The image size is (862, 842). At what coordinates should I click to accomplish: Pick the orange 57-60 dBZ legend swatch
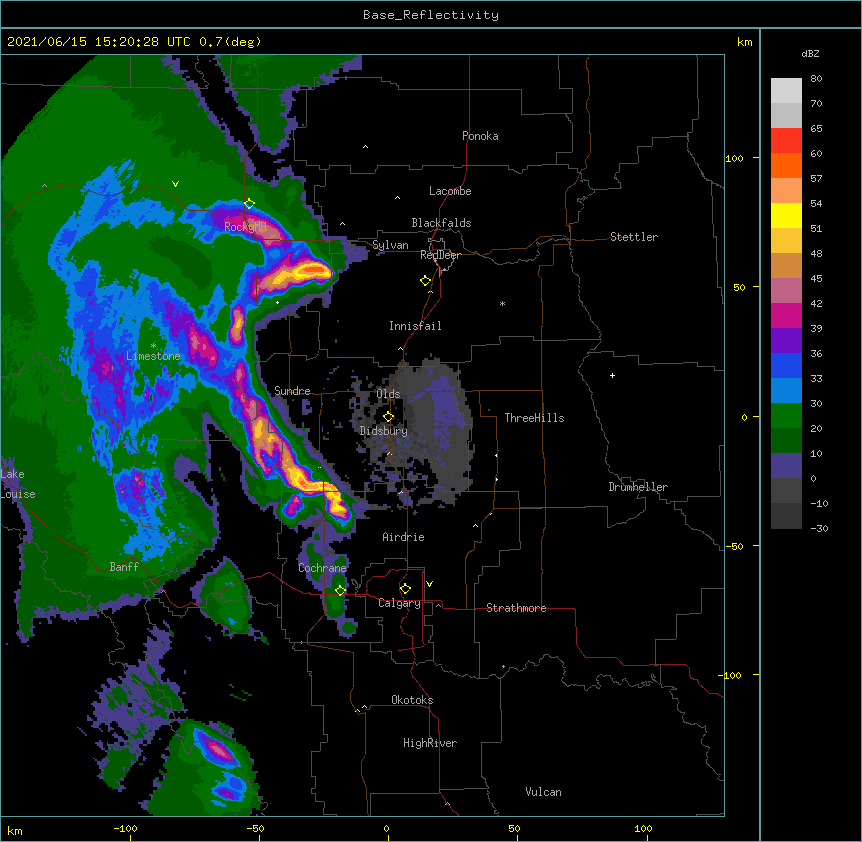[786, 165]
